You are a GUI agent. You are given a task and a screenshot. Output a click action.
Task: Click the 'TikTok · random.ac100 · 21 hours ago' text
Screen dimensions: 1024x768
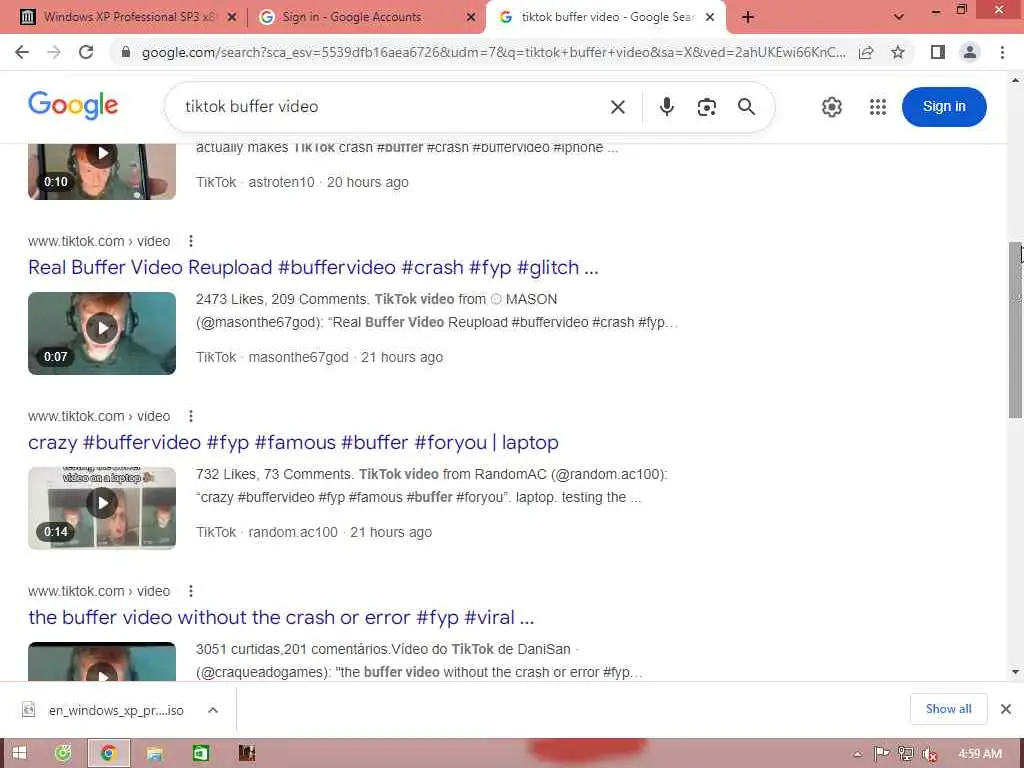point(314,532)
